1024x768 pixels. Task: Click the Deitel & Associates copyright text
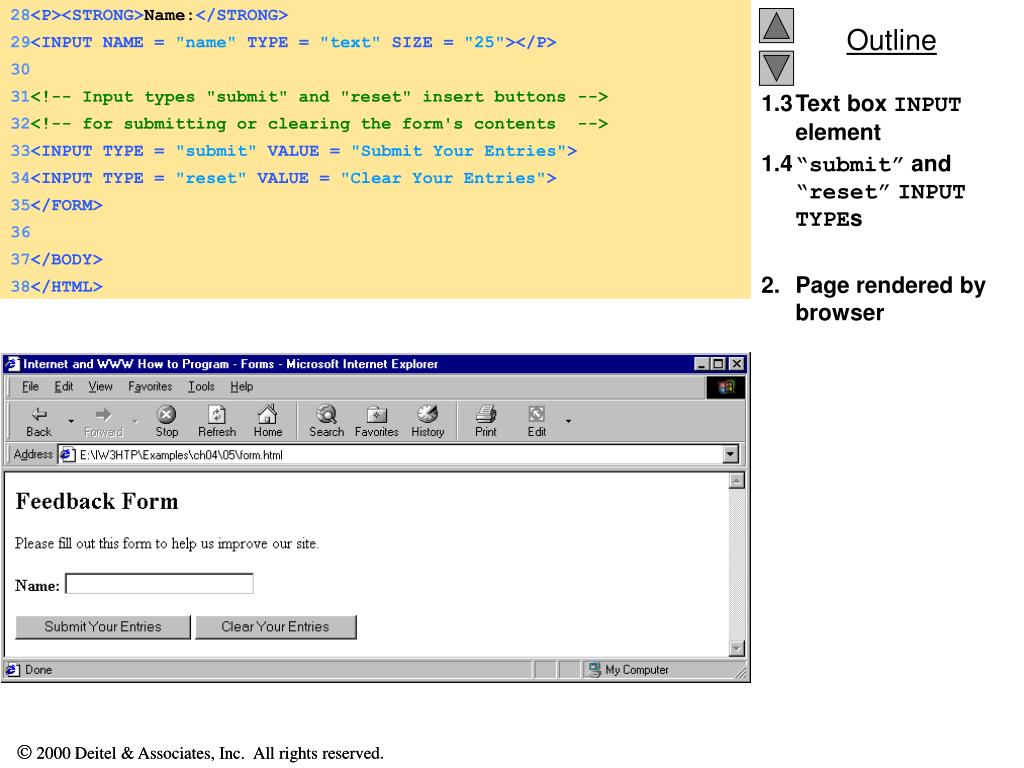(200, 753)
